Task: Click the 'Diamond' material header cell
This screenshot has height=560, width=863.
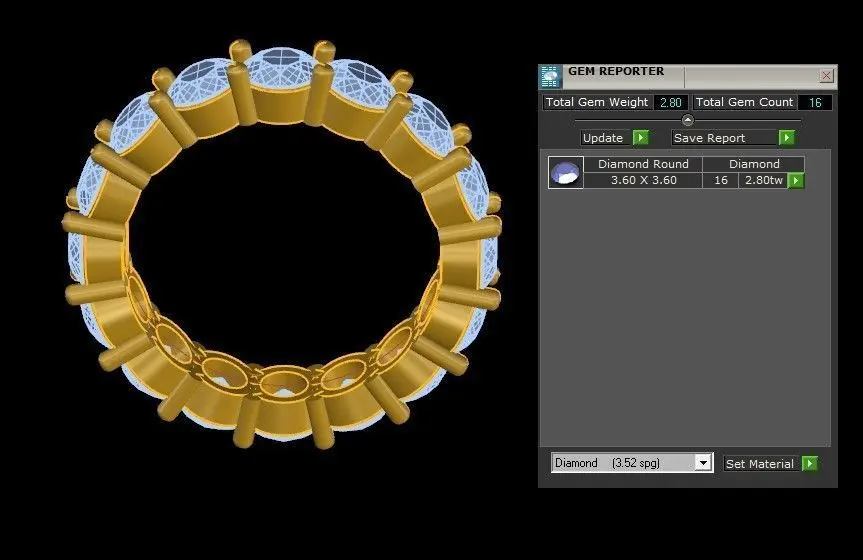Action: 754,164
